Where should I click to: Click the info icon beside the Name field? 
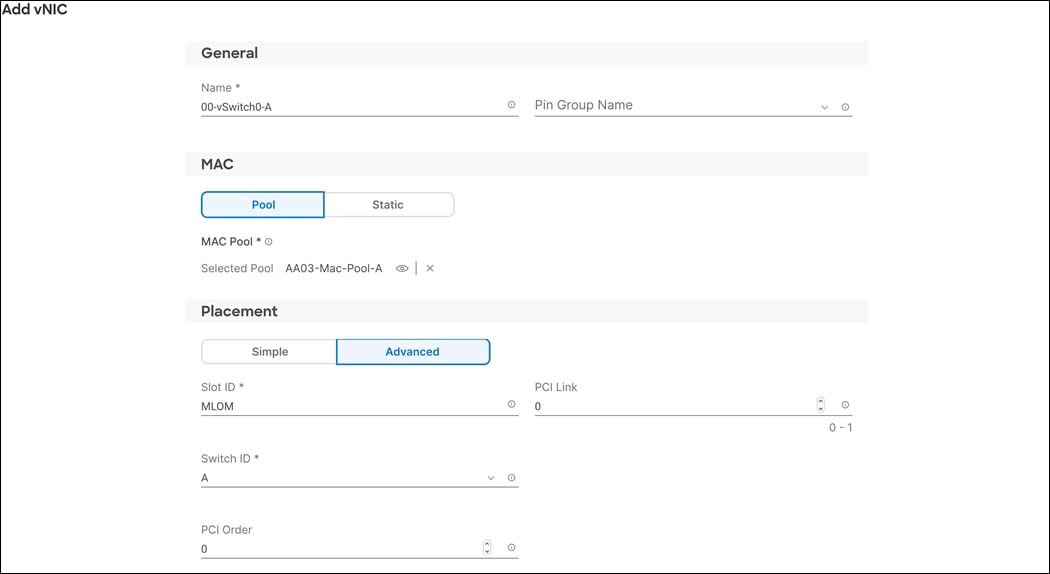pos(512,105)
